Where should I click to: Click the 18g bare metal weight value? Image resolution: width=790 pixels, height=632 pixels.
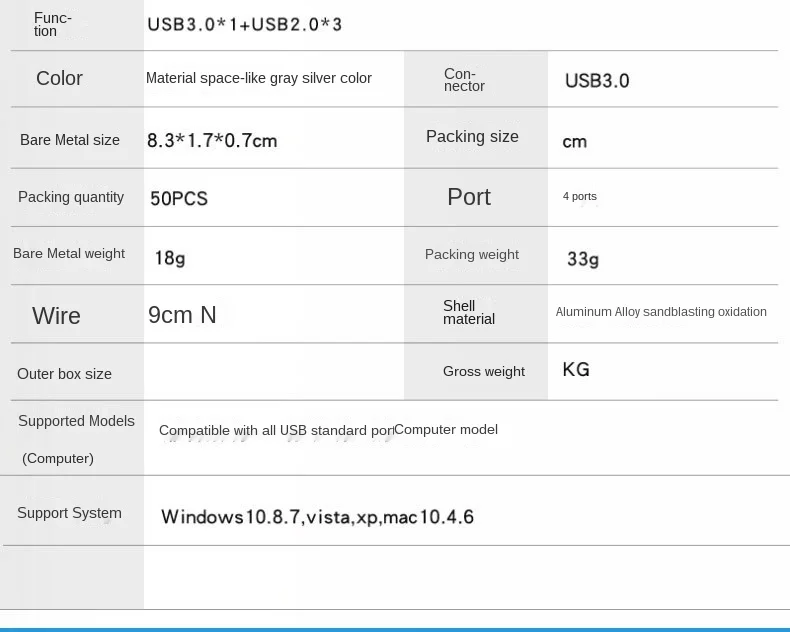click(x=170, y=258)
